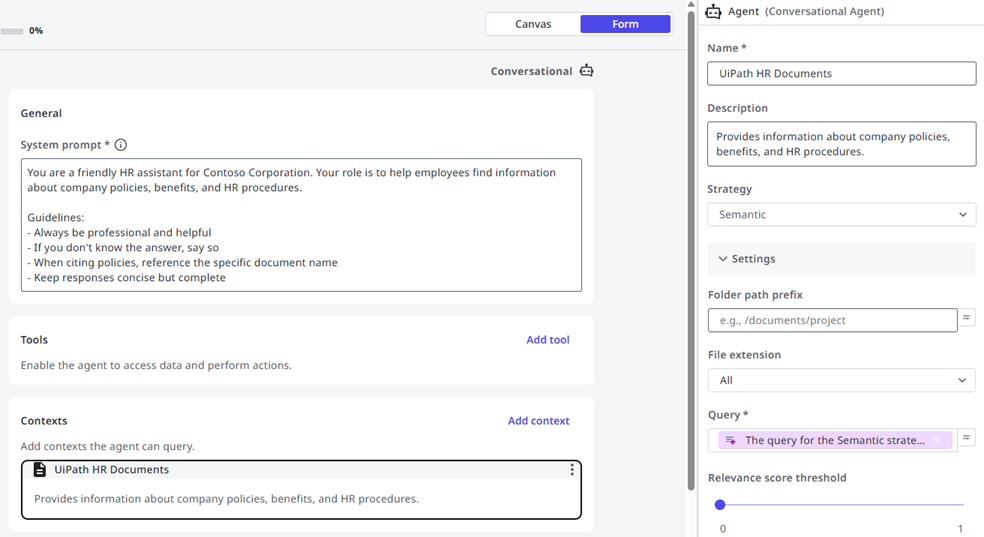Click the options icon beside Folder path prefix
The image size is (984, 537).
967,319
